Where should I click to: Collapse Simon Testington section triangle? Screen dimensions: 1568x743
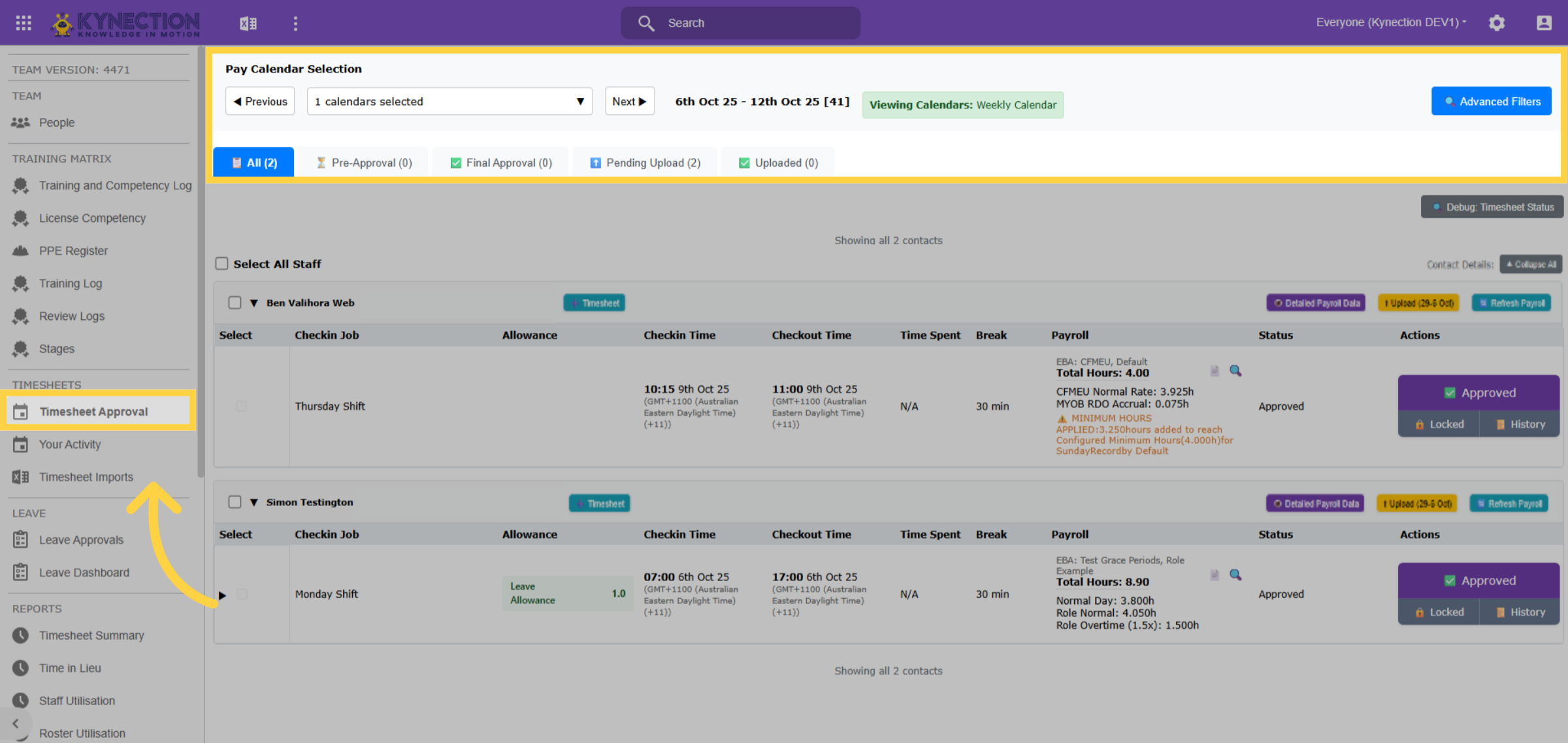[x=254, y=502]
